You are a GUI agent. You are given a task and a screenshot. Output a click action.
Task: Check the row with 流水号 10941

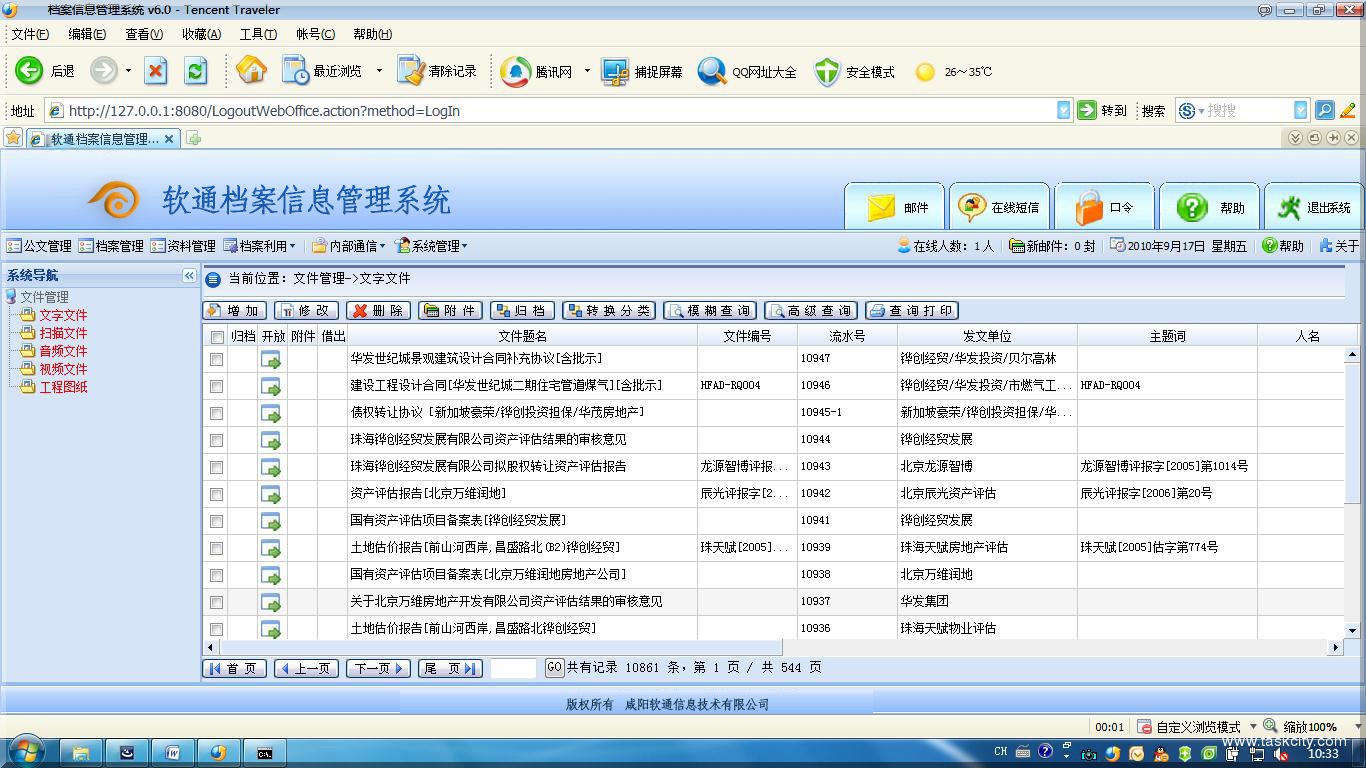click(216, 521)
